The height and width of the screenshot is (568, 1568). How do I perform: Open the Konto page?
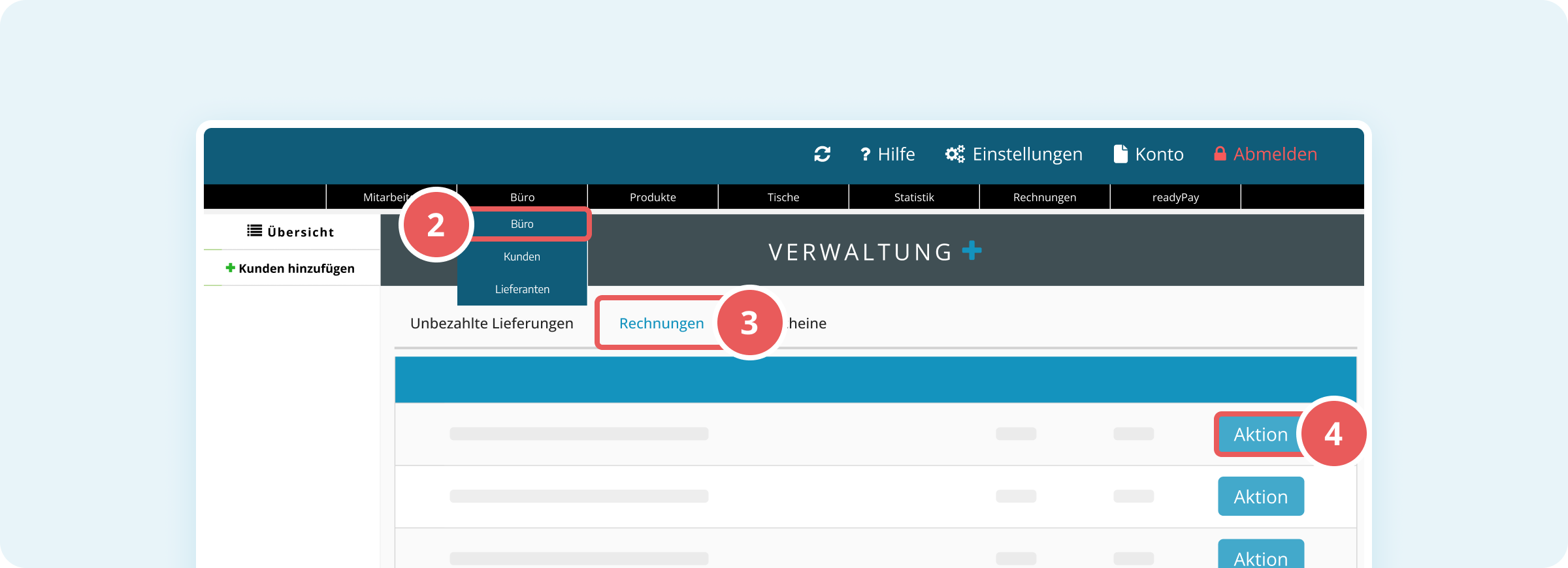1149,154
